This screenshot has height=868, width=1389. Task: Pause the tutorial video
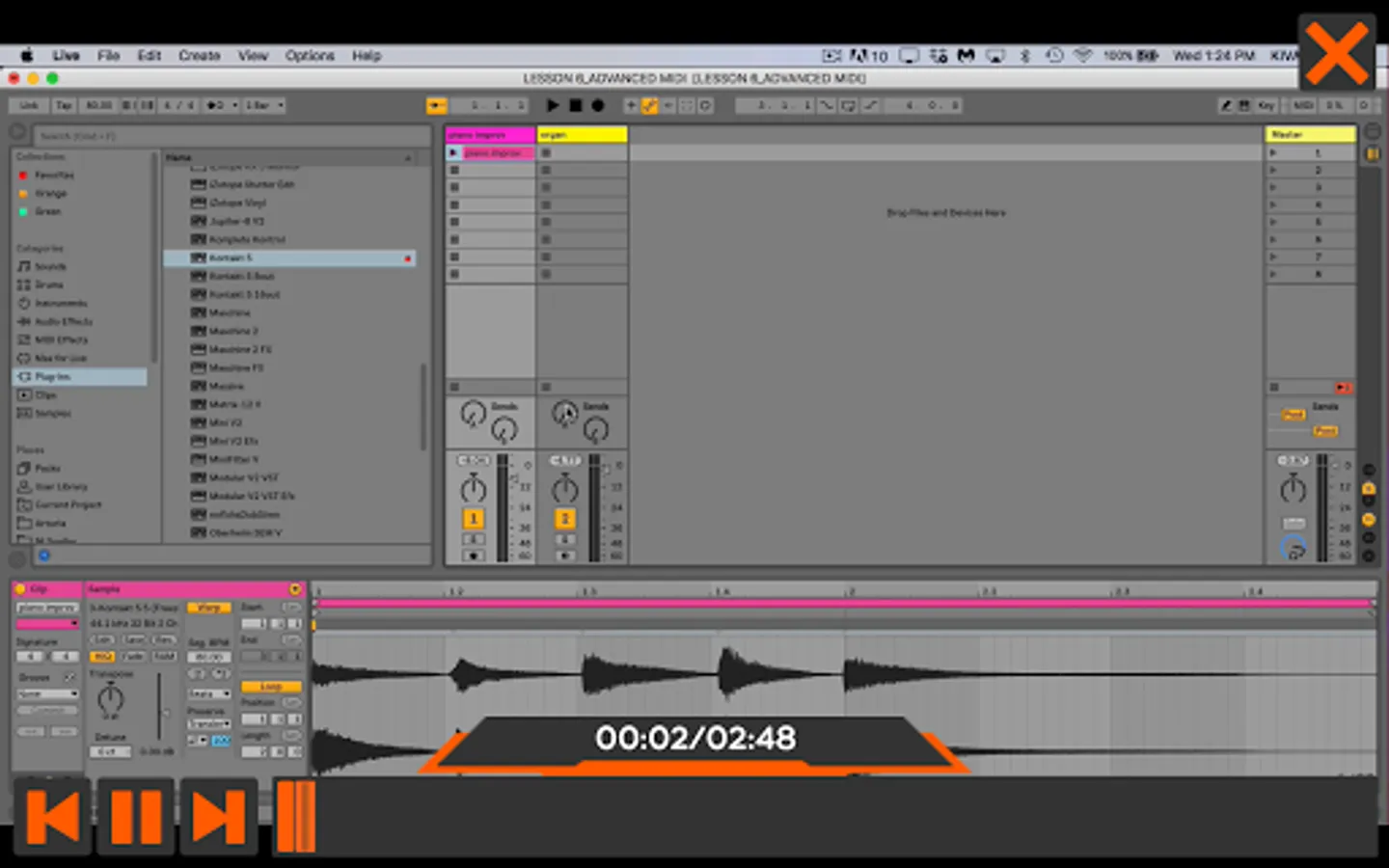click(x=136, y=818)
